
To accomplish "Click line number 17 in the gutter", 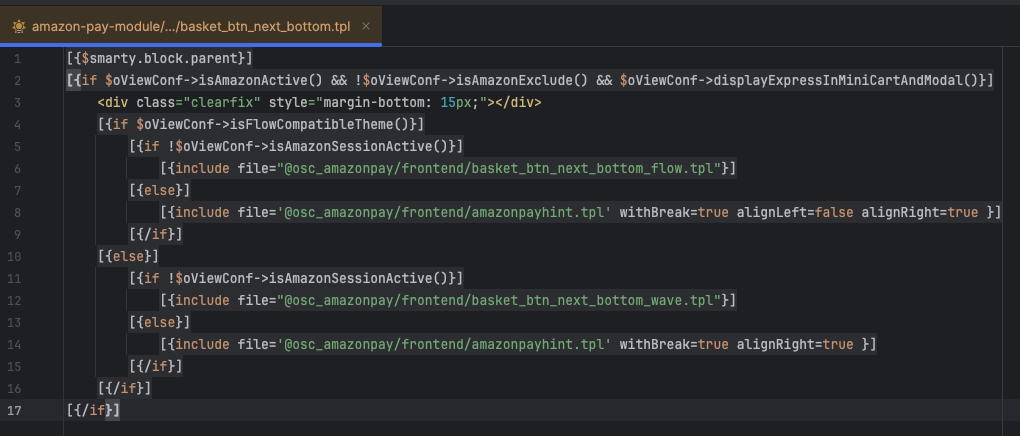I will tap(16, 410).
